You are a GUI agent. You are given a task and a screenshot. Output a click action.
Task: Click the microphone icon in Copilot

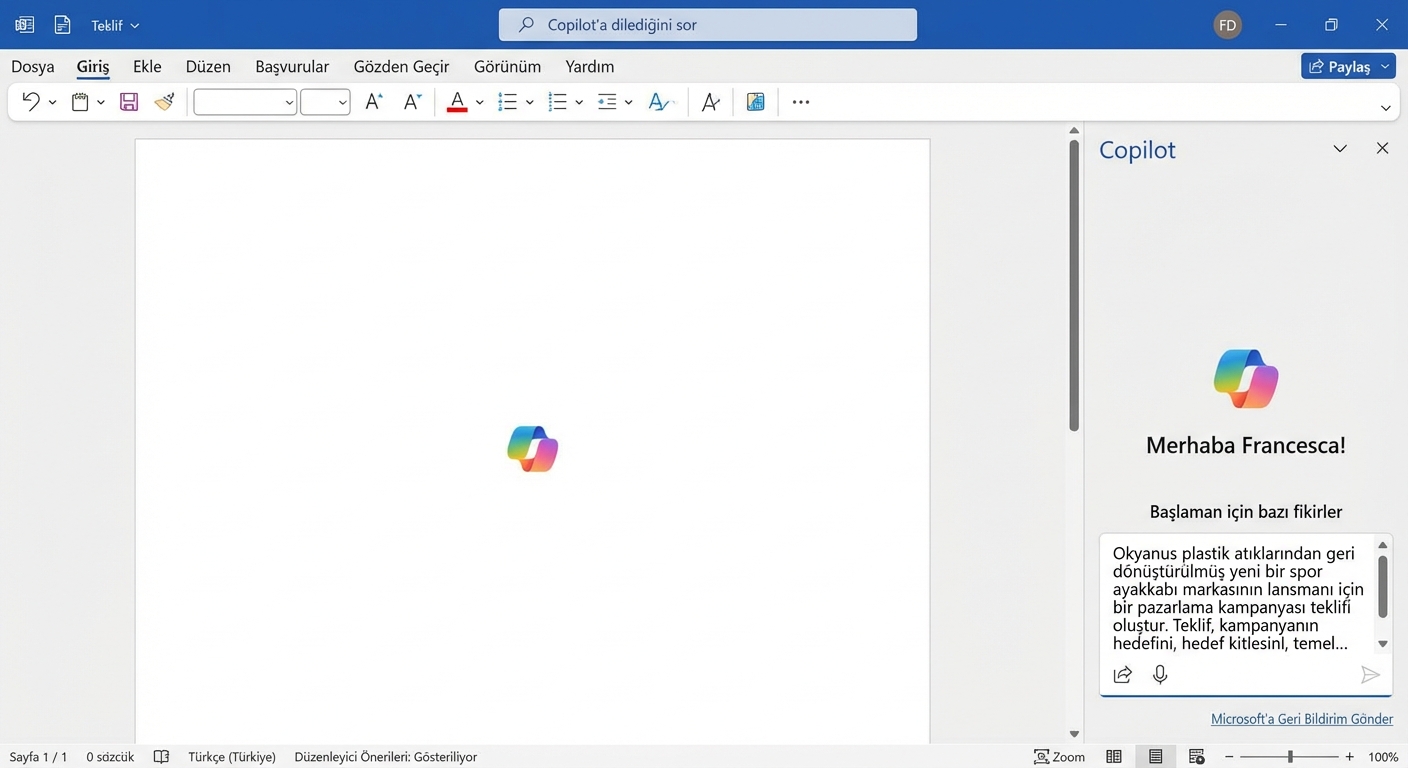point(1160,675)
